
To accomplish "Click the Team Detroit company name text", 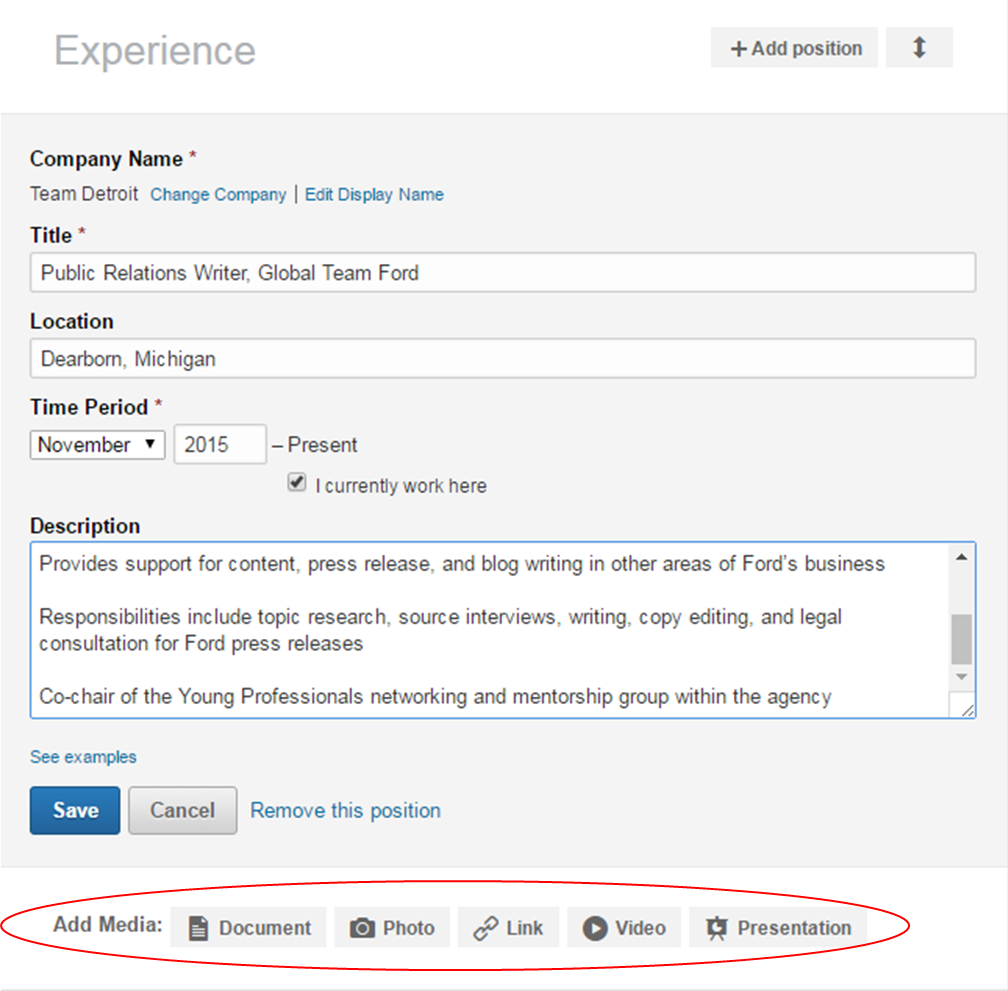I will pyautogui.click(x=84, y=193).
